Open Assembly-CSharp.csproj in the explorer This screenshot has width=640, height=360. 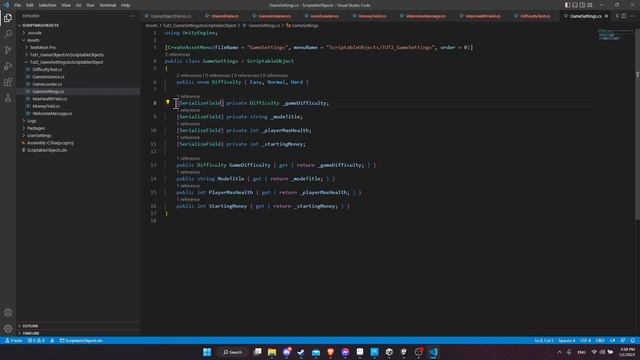click(50, 143)
